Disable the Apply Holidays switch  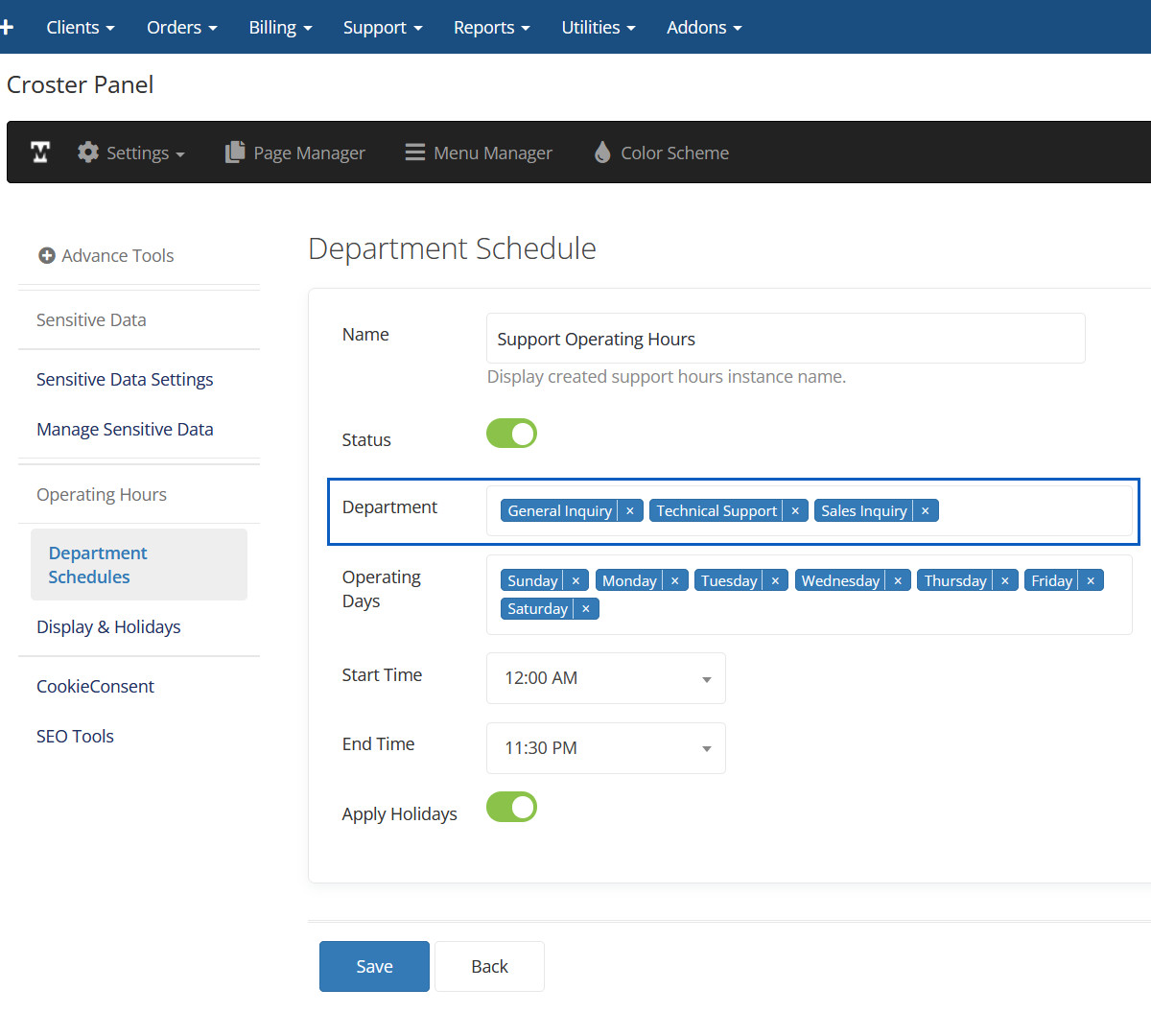coord(511,808)
